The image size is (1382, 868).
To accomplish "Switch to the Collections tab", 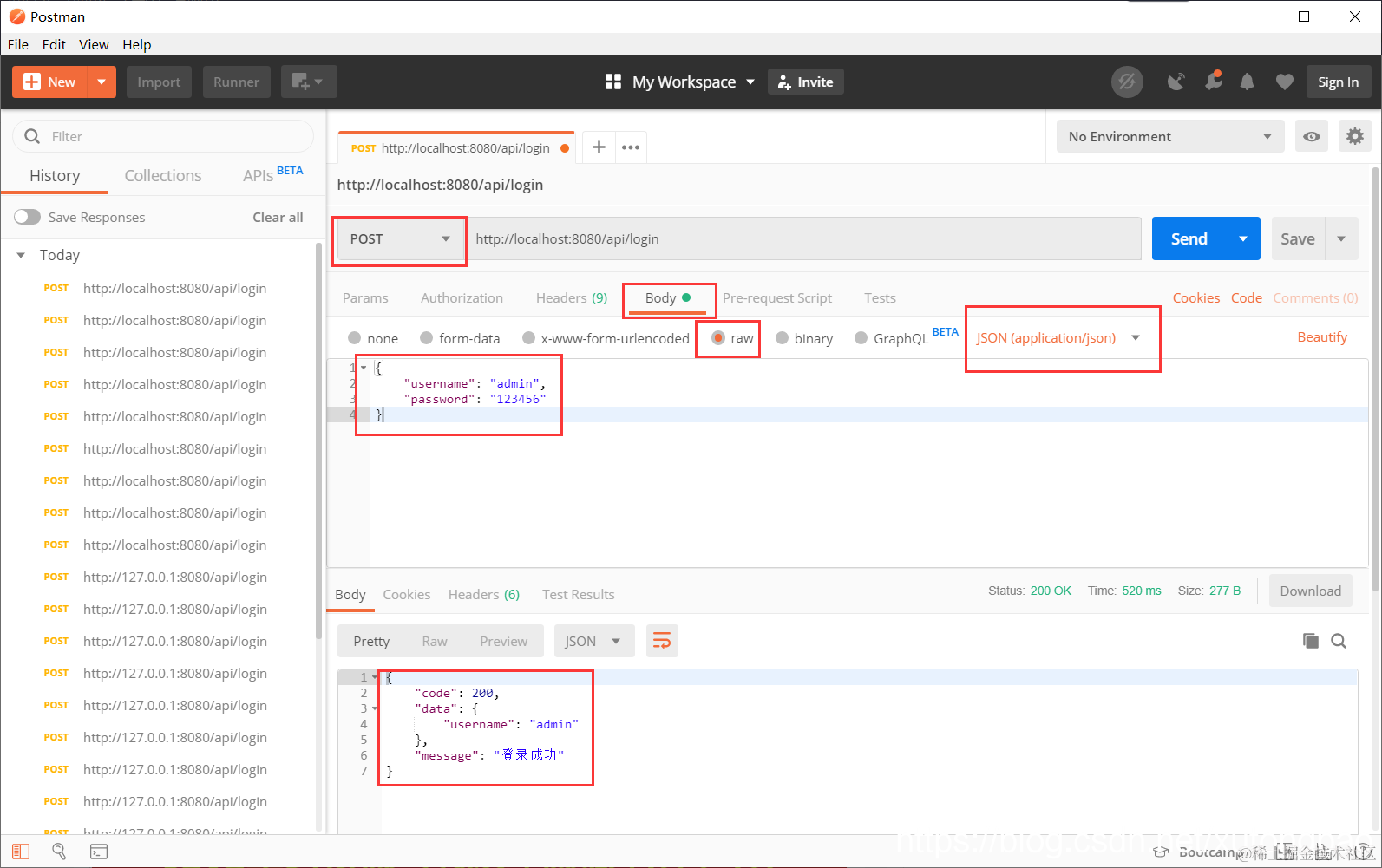I will (x=163, y=175).
